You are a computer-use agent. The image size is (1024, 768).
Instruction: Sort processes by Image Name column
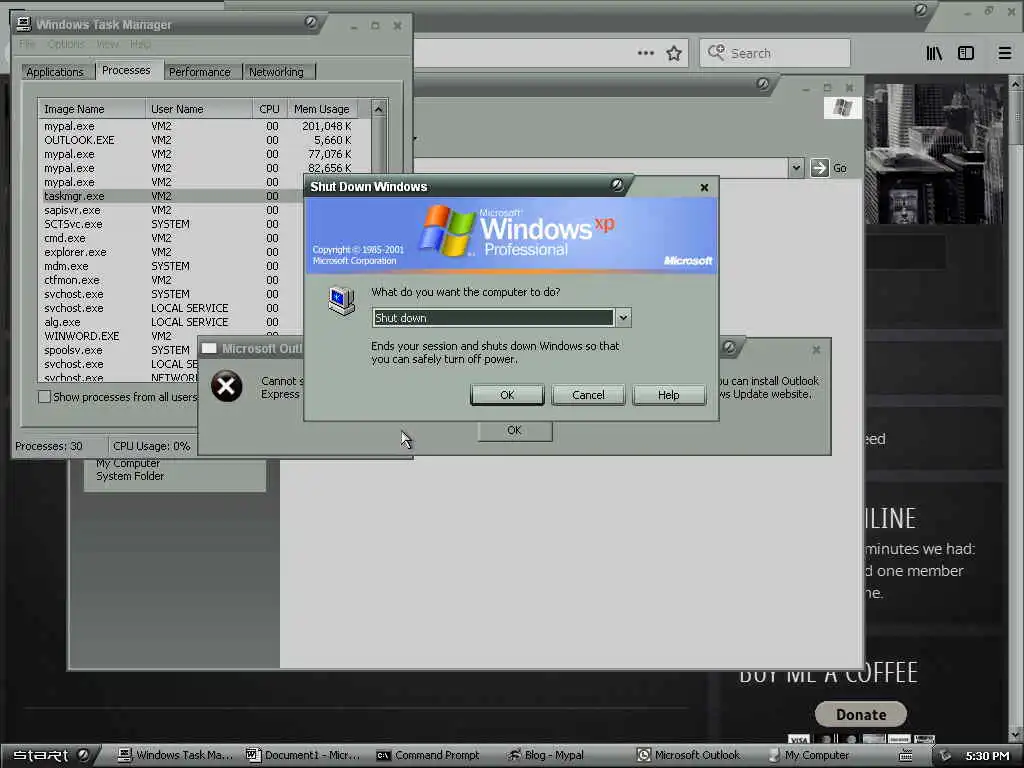(x=91, y=109)
